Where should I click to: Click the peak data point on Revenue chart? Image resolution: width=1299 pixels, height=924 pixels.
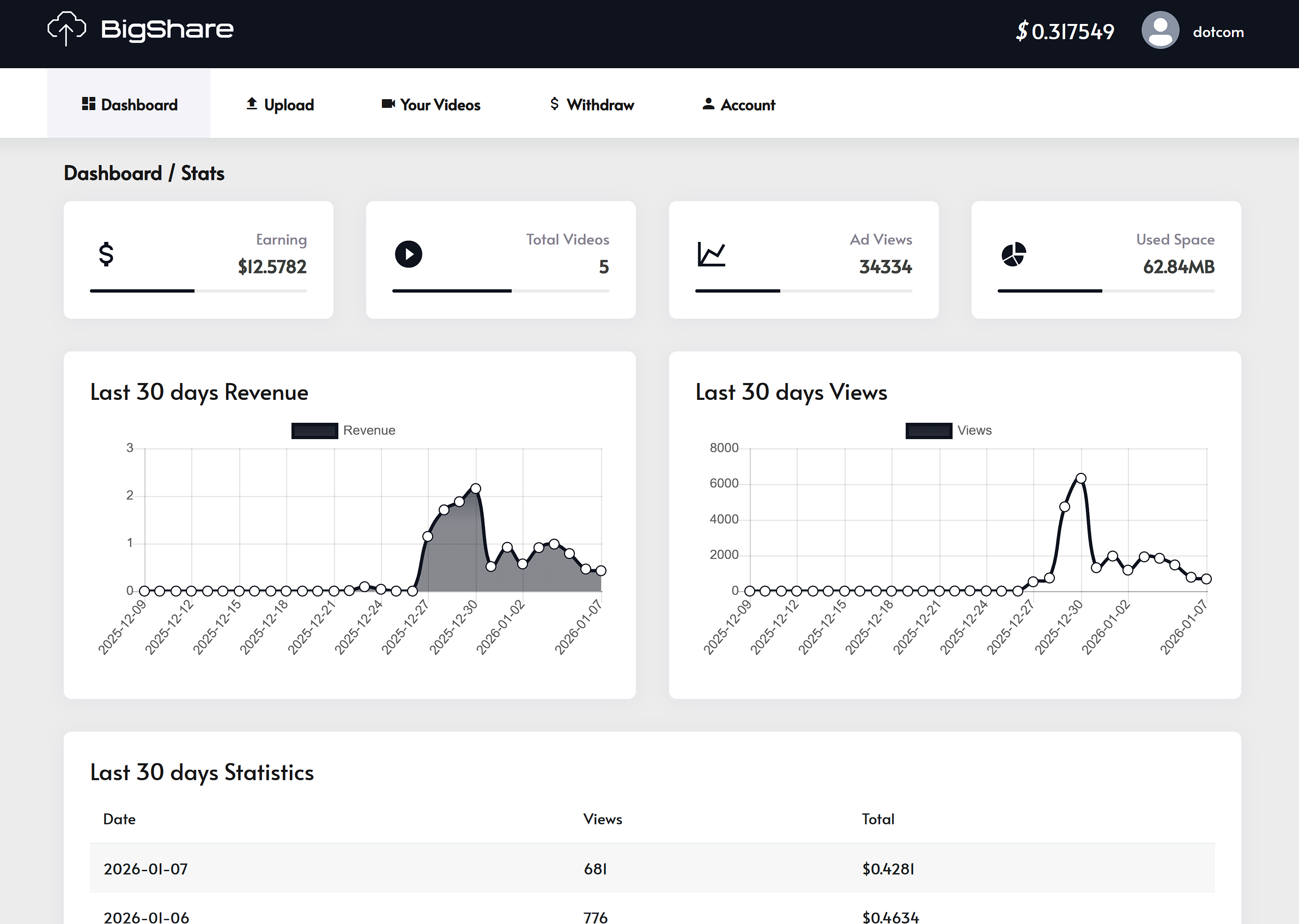coord(476,488)
